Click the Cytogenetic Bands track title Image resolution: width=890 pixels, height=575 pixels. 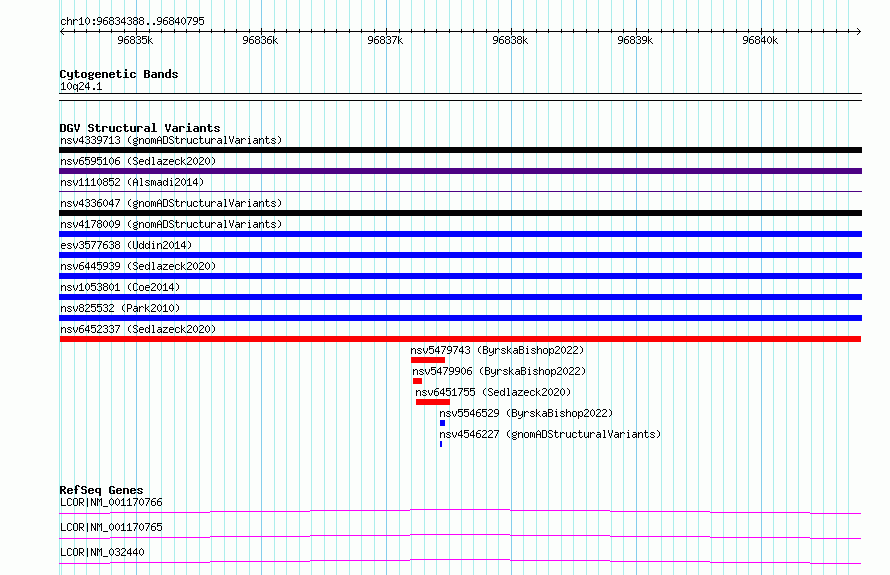click(x=119, y=74)
